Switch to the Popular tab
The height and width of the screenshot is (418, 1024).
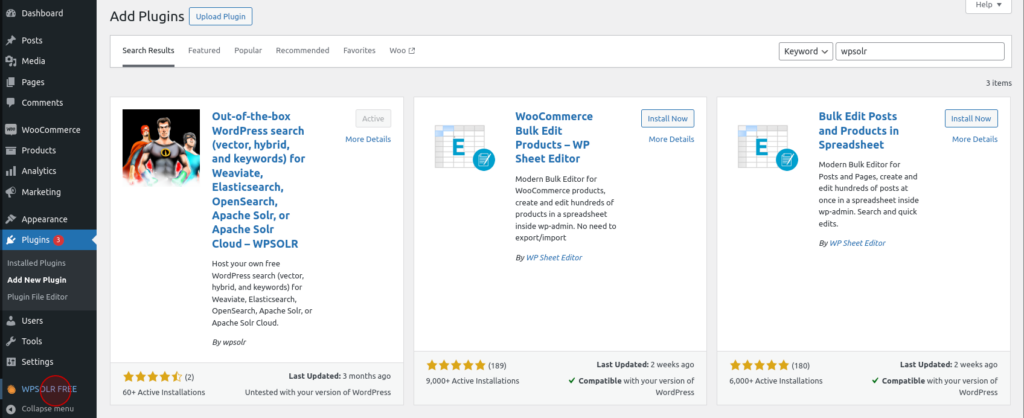[x=248, y=50]
